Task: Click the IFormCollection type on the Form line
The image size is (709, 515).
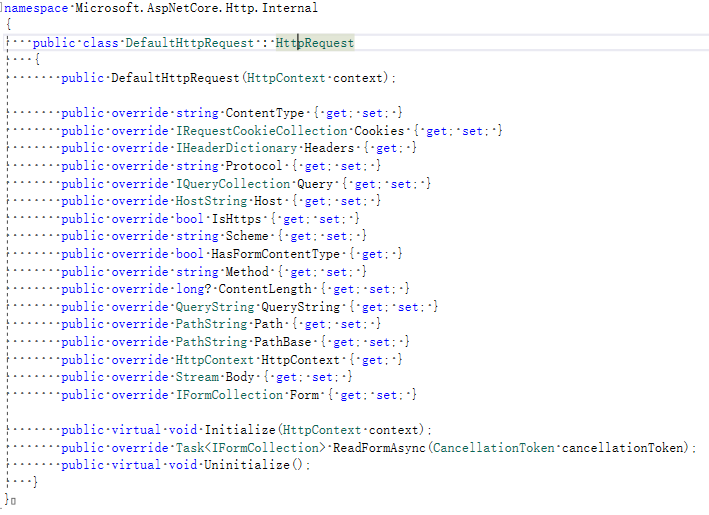Action: click(229, 395)
